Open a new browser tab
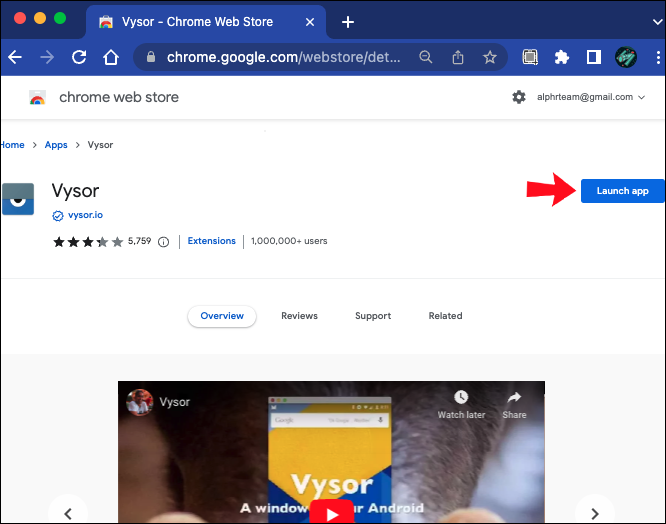Screen dimensions: 666x524 pyautogui.click(x=348, y=22)
